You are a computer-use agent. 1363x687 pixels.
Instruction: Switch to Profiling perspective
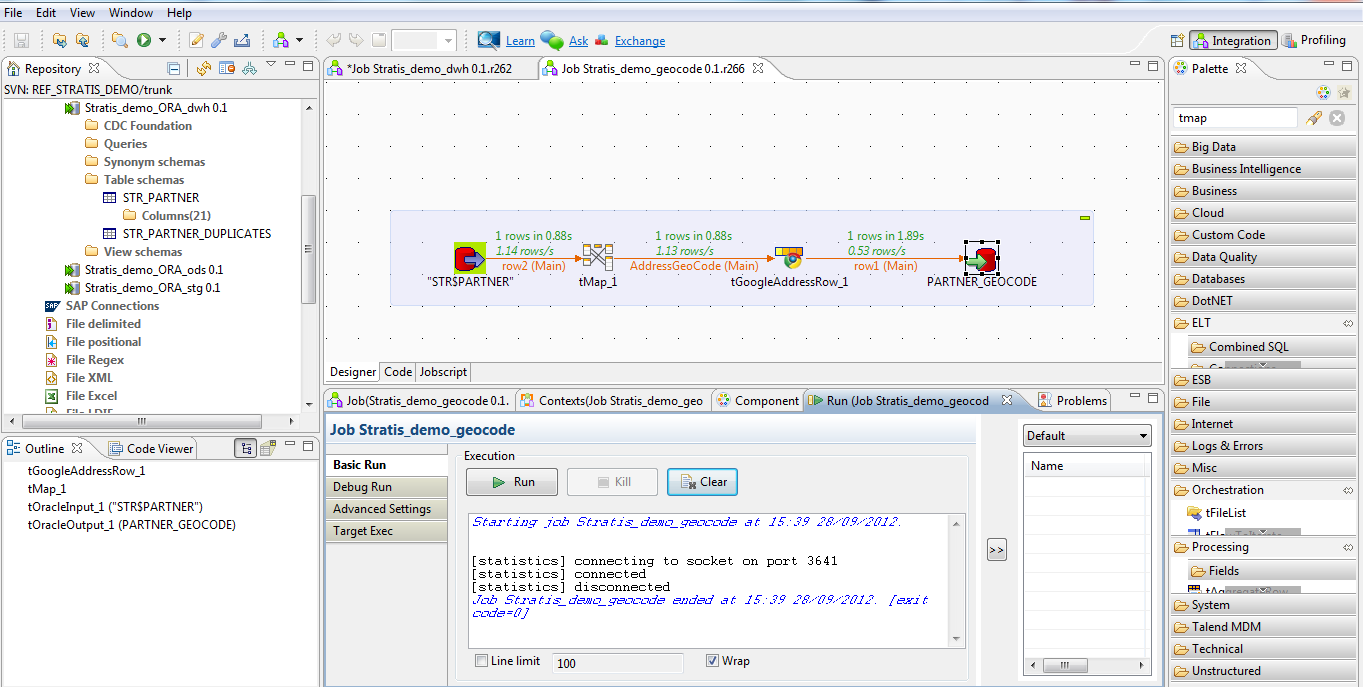1314,41
